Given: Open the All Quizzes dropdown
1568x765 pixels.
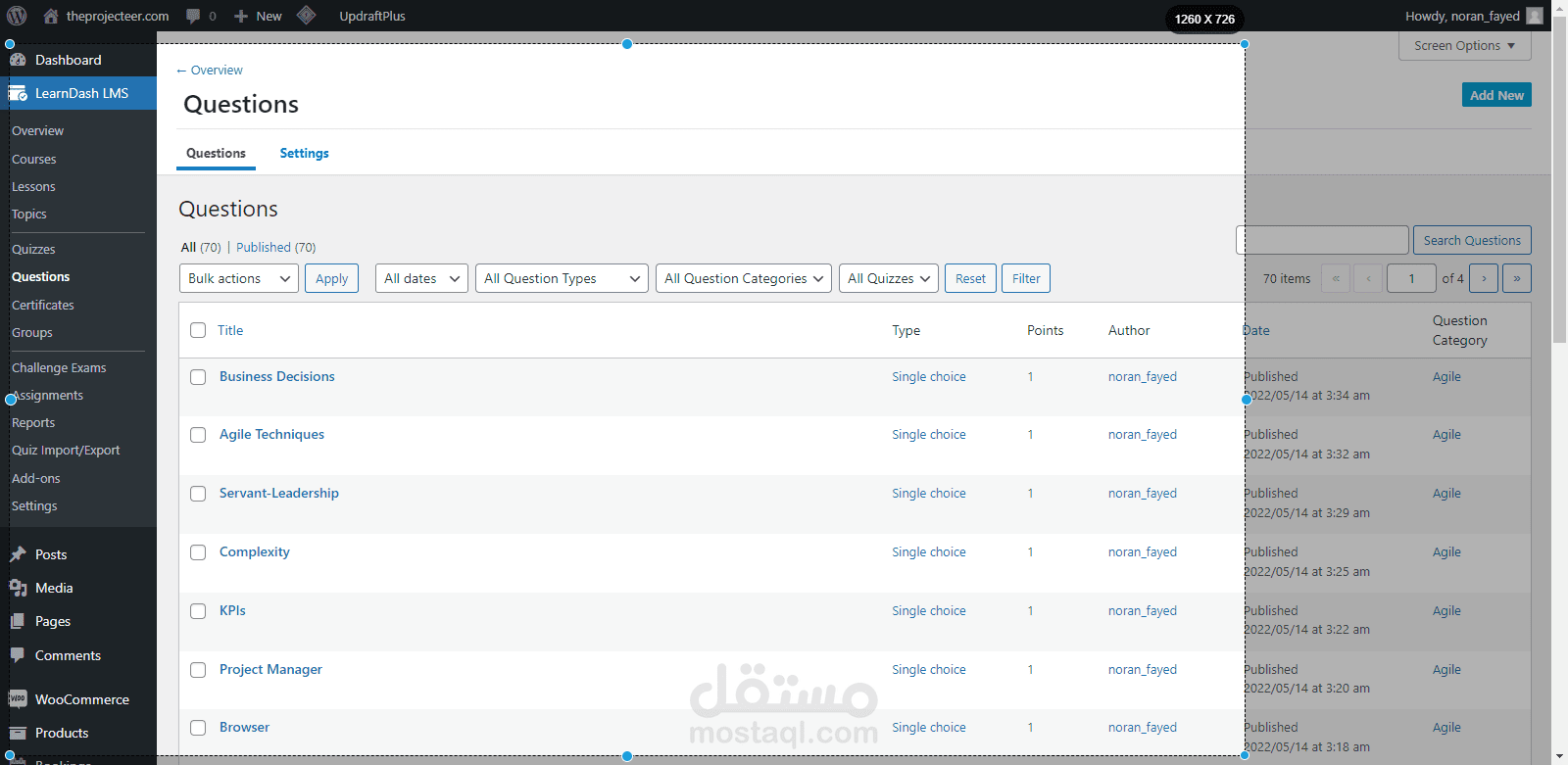Looking at the screenshot, I should tap(889, 278).
